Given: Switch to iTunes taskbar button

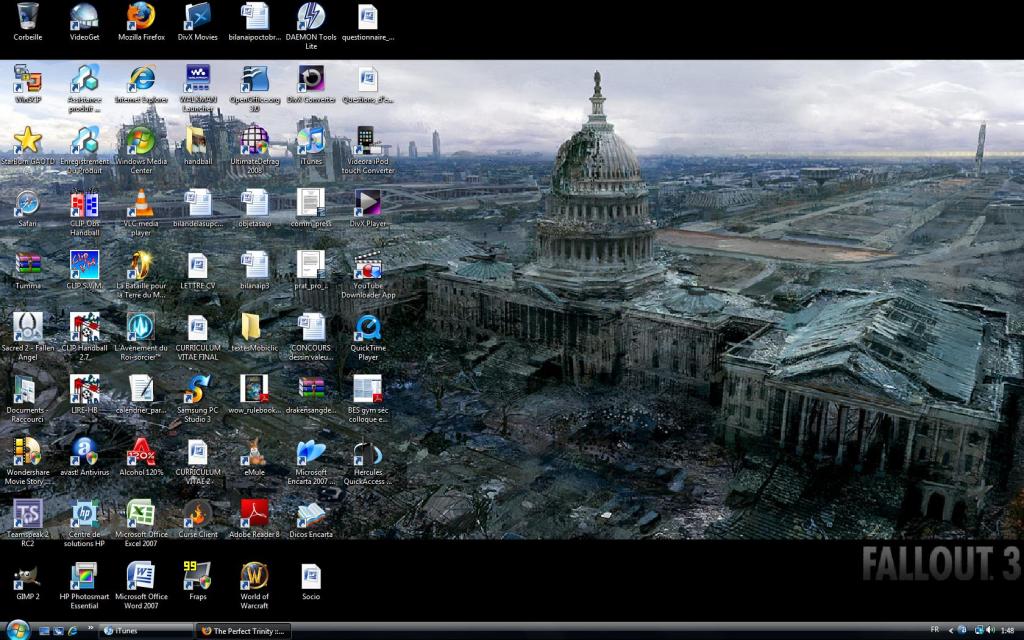Looking at the screenshot, I should pos(145,631).
